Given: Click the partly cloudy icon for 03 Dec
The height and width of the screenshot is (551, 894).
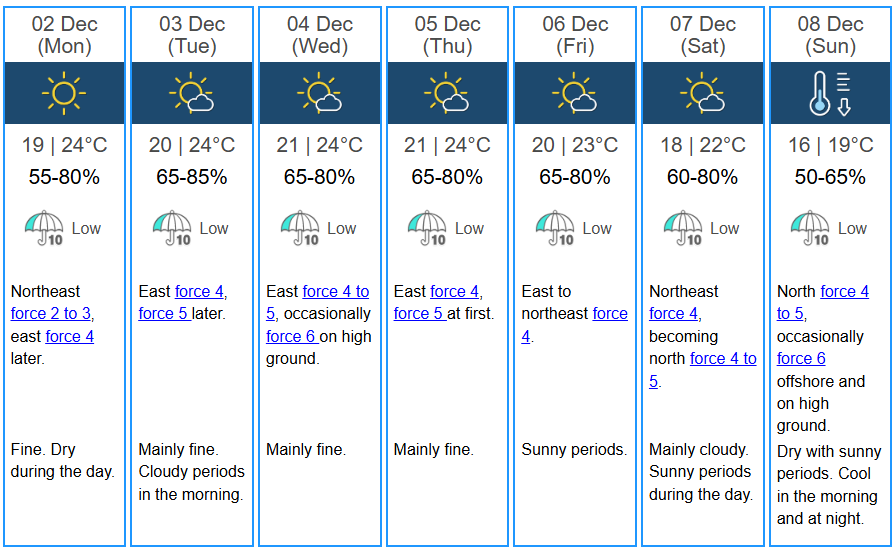Looking at the screenshot, I should coord(192,93).
